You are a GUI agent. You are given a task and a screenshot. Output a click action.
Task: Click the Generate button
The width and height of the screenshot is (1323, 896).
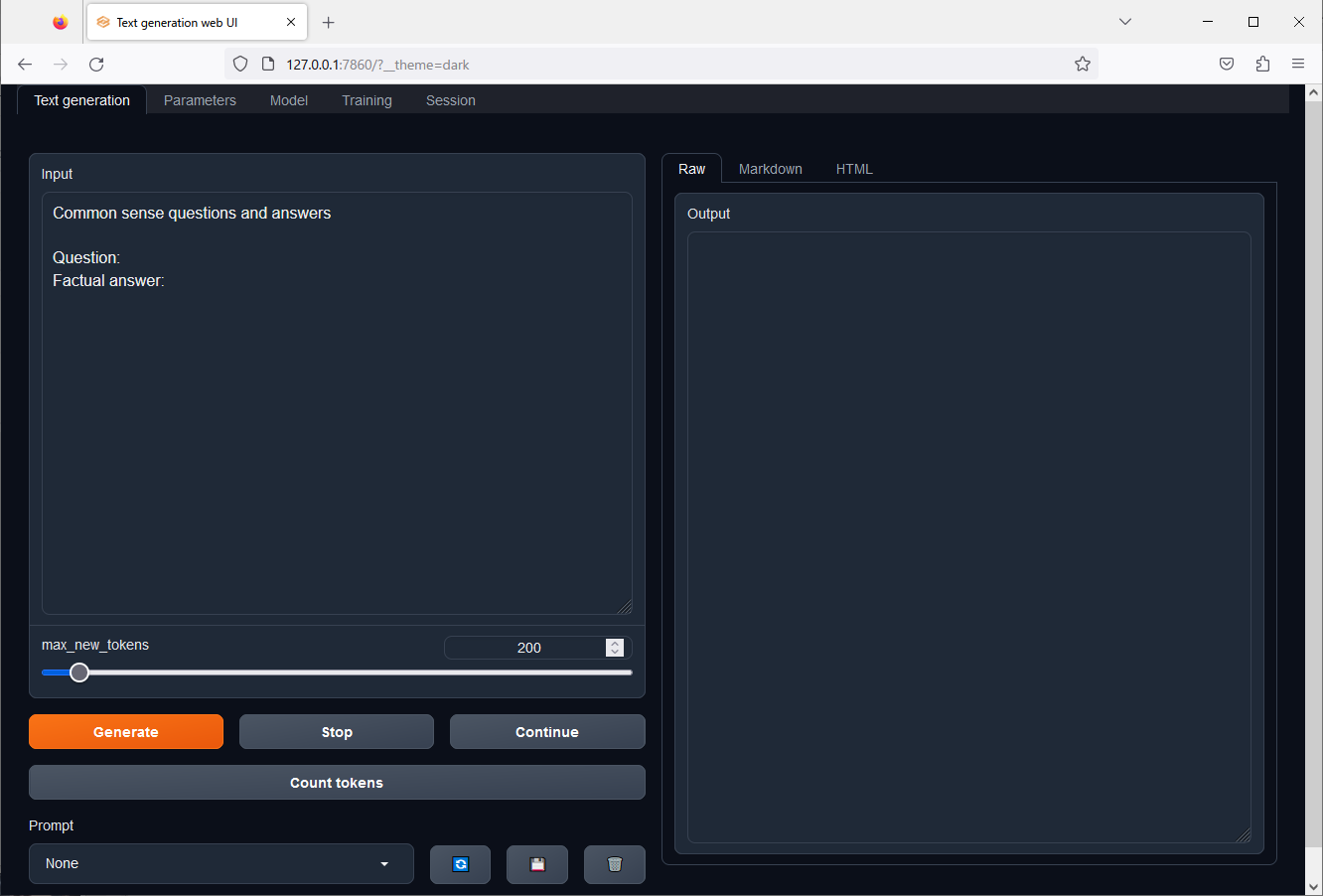[x=126, y=731]
